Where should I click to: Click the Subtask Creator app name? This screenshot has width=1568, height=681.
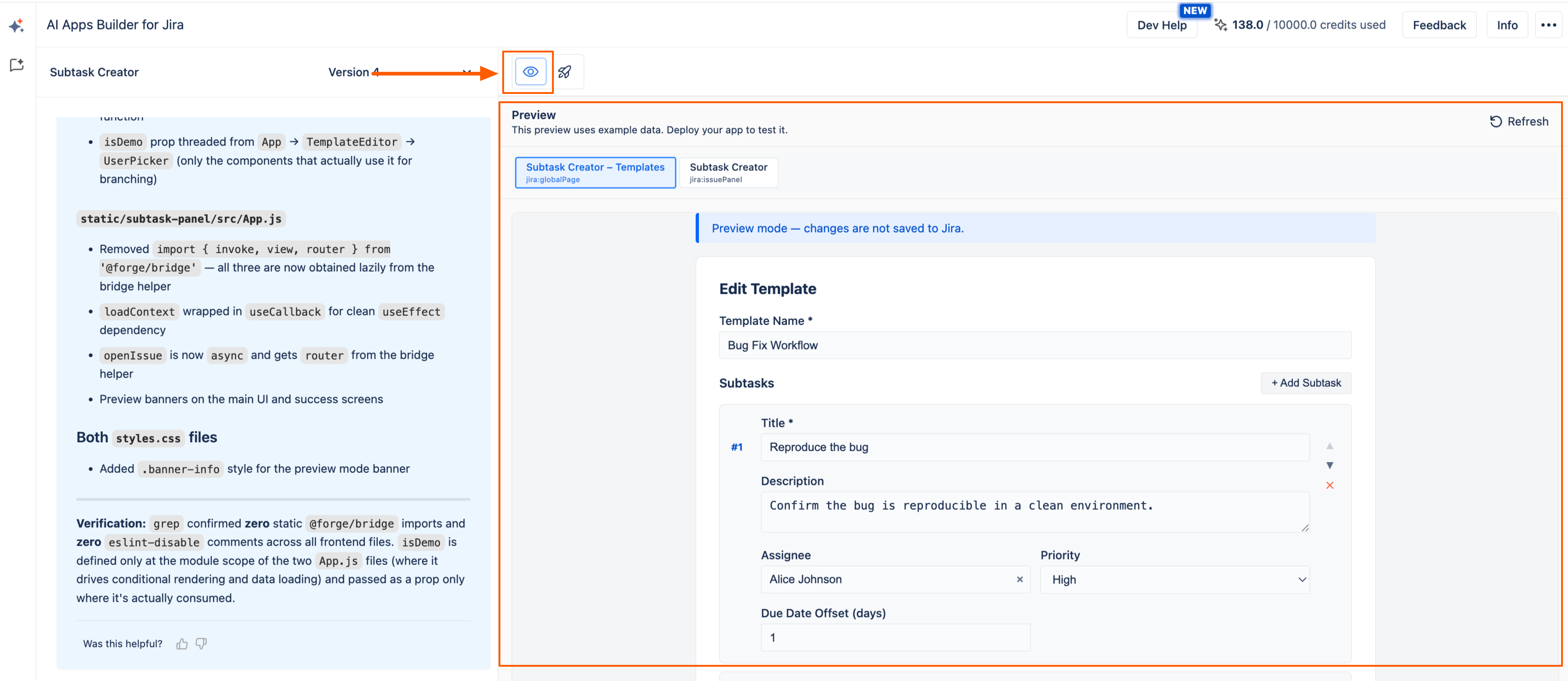(x=94, y=72)
